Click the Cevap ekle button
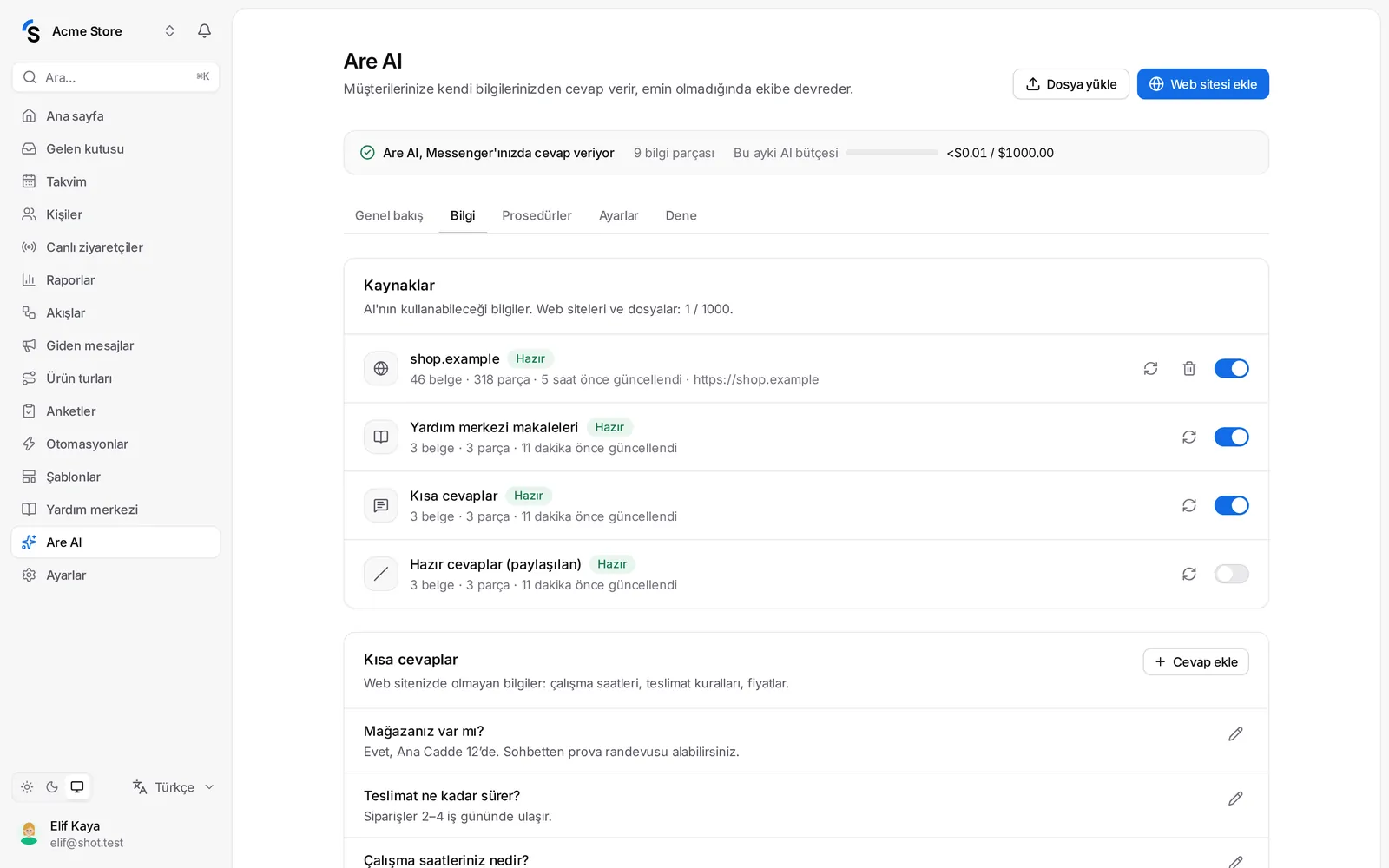1389x868 pixels. [x=1195, y=661]
